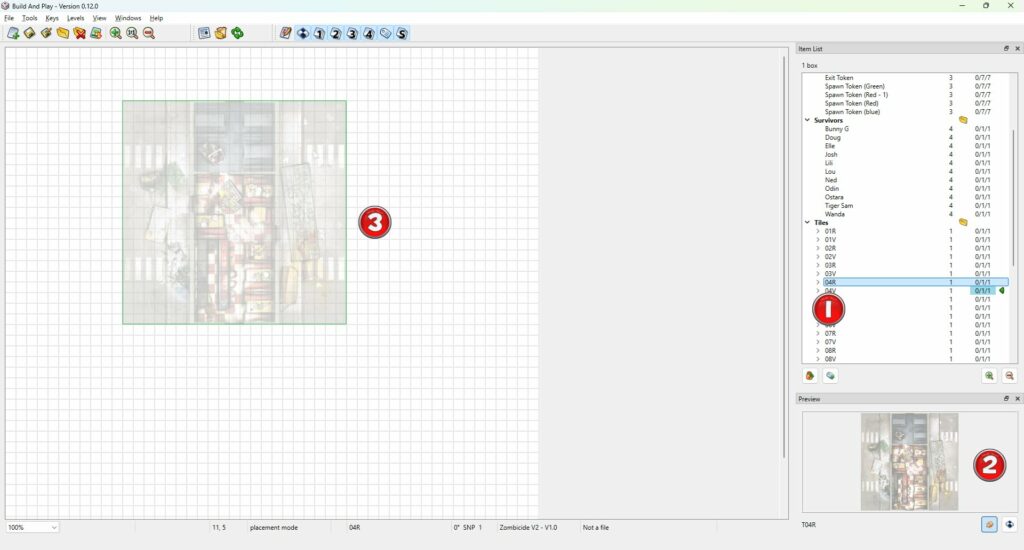Image resolution: width=1024 pixels, height=550 pixels.
Task: Toggle level 4 layer button
Action: pyautogui.click(x=369, y=33)
